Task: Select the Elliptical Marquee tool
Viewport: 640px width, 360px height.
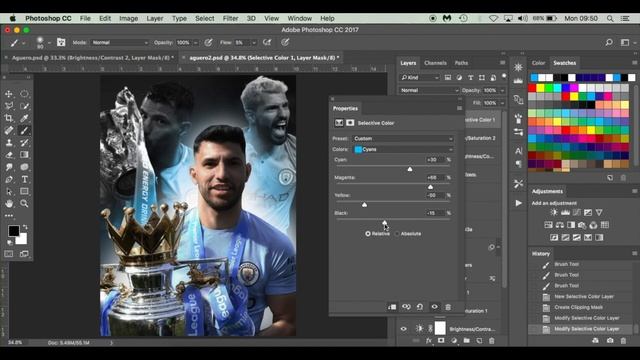Action: (x=24, y=94)
